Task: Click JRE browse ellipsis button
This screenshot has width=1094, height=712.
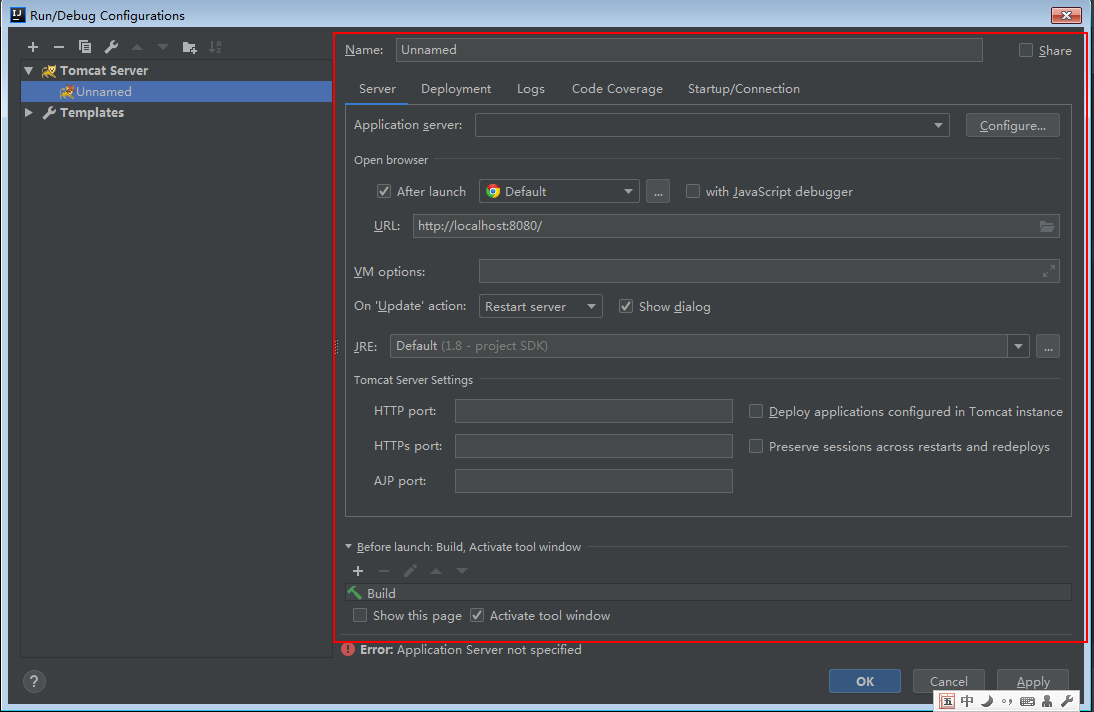Action: coord(1048,346)
